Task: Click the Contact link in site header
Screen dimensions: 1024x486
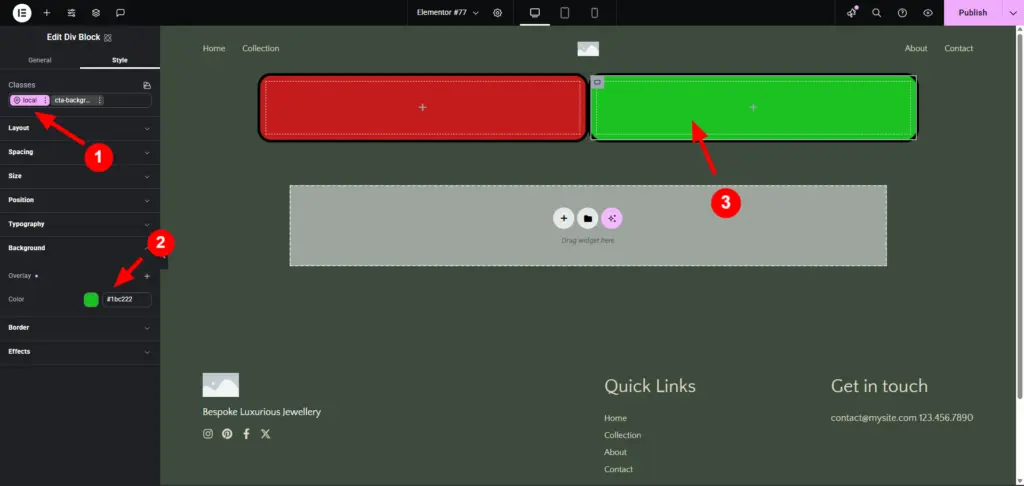Action: [959, 48]
